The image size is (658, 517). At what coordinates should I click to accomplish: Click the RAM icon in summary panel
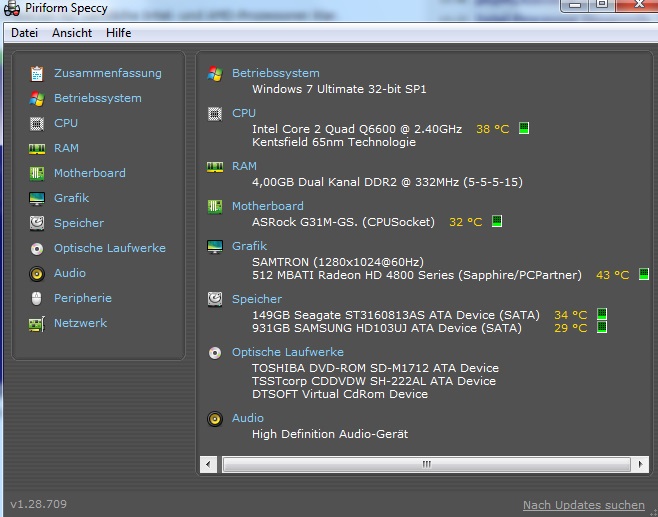click(215, 167)
